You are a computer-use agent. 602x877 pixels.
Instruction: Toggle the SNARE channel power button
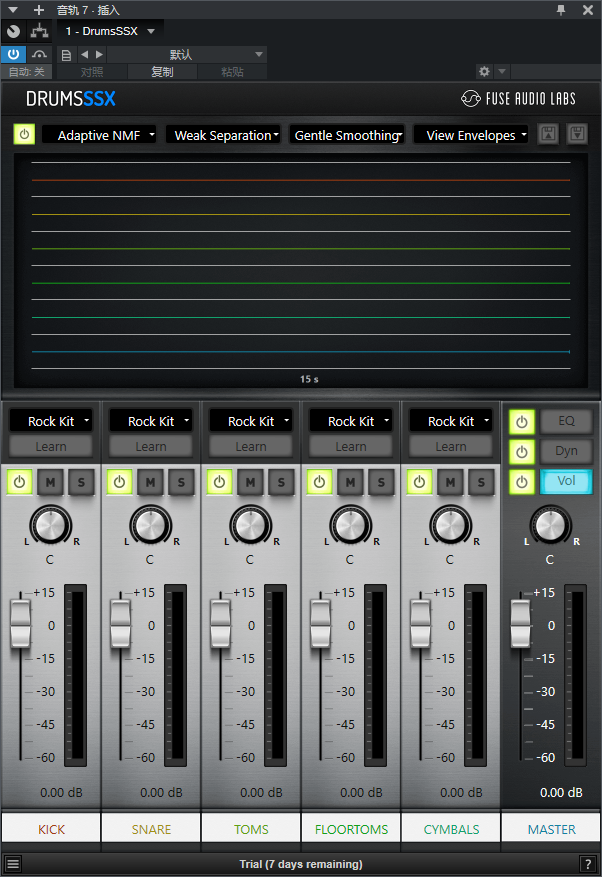tap(119, 482)
